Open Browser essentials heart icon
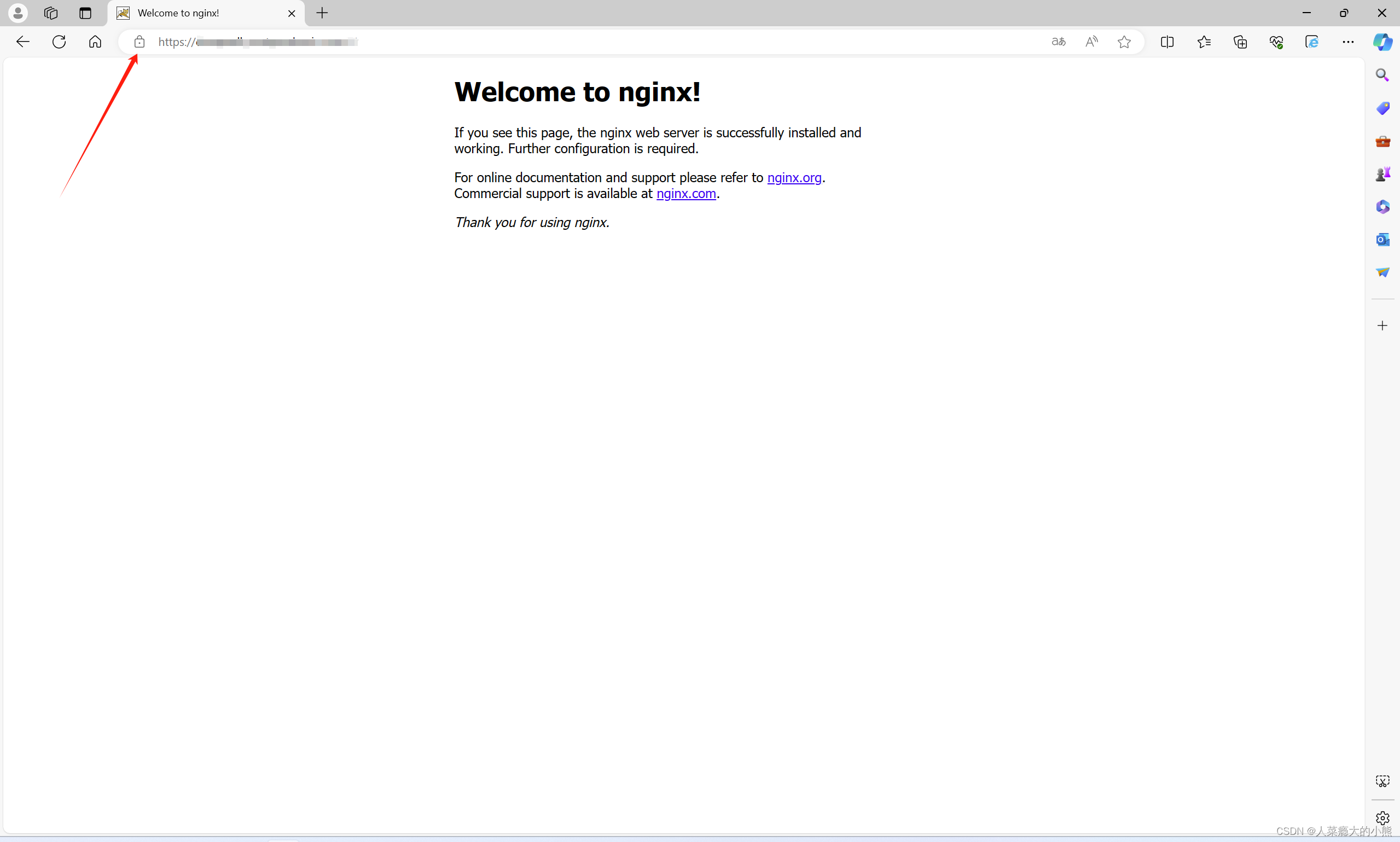 [x=1276, y=42]
